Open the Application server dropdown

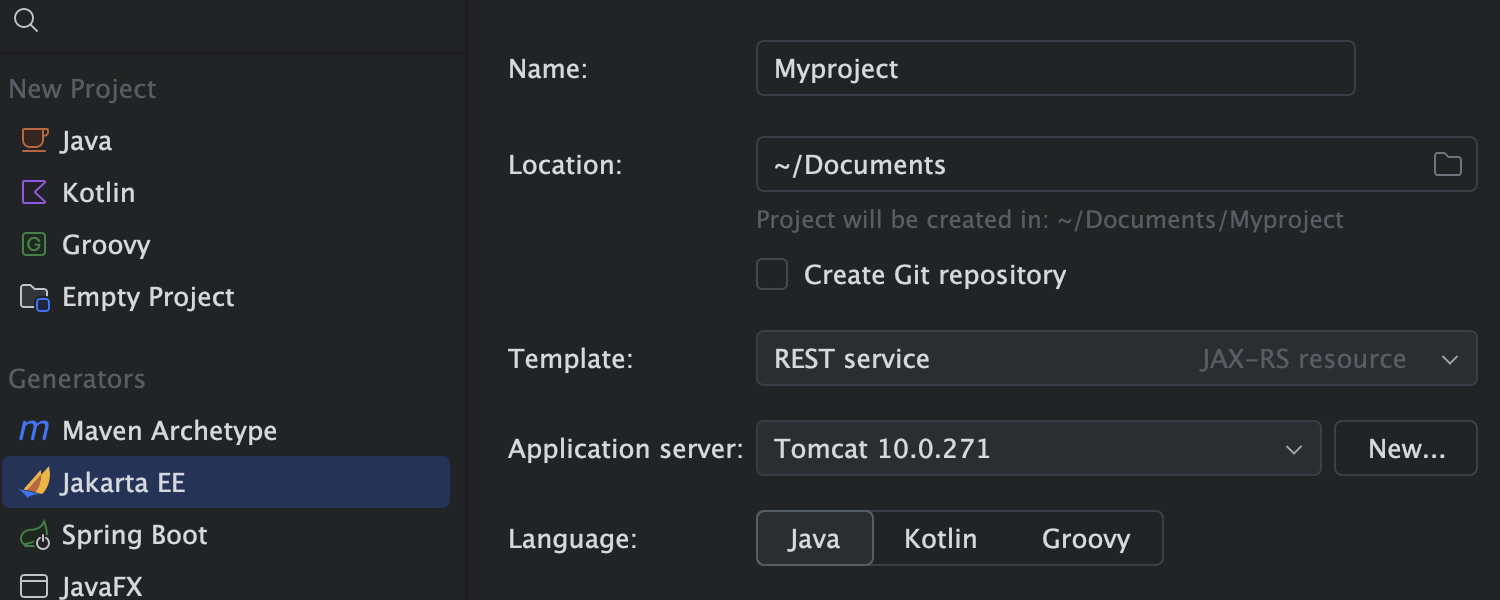tap(1293, 449)
